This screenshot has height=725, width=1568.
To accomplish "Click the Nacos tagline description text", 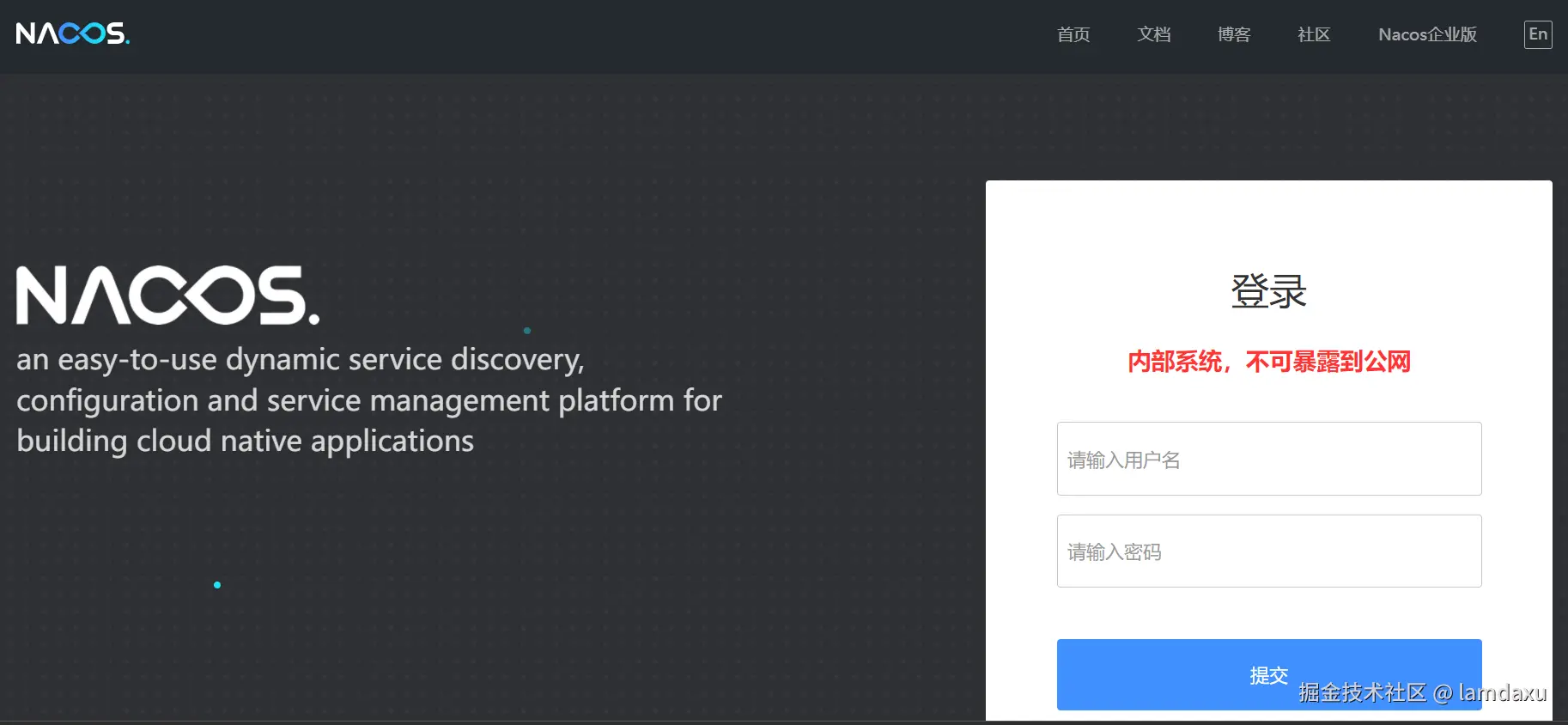I will click(x=369, y=400).
